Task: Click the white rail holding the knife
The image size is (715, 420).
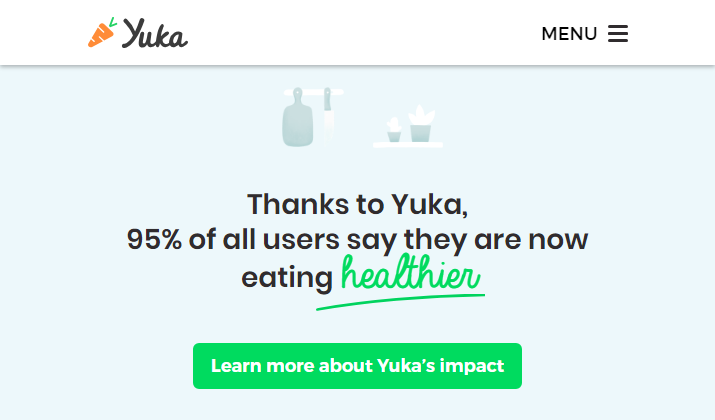Action: click(314, 92)
